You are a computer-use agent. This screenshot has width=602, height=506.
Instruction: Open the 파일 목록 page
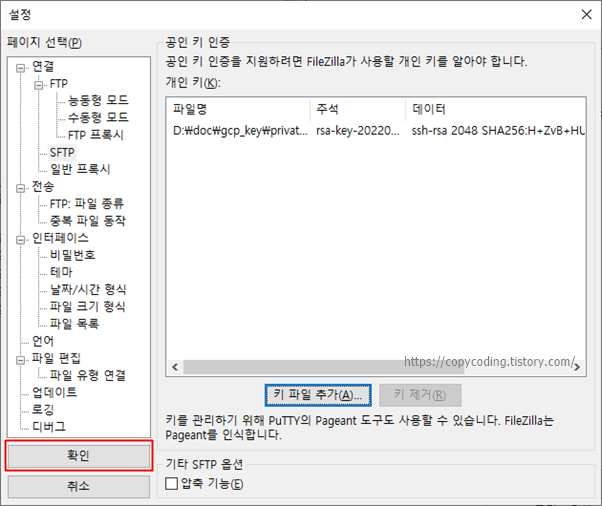click(74, 324)
